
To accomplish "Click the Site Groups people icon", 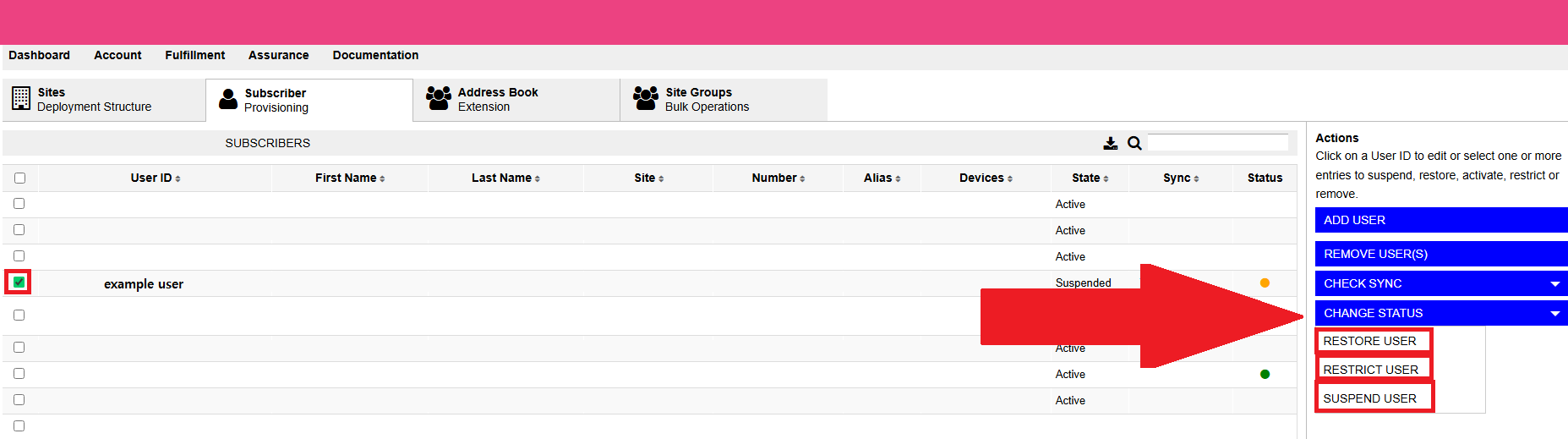I will 646,99.
